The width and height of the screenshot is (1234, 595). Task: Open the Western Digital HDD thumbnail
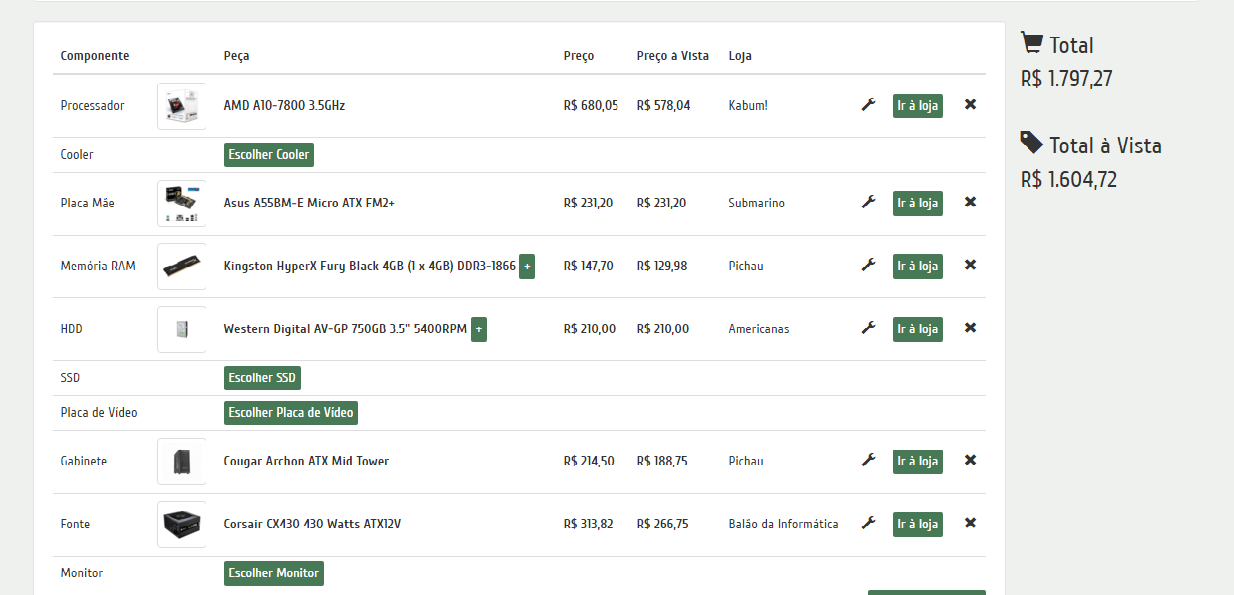click(x=182, y=329)
